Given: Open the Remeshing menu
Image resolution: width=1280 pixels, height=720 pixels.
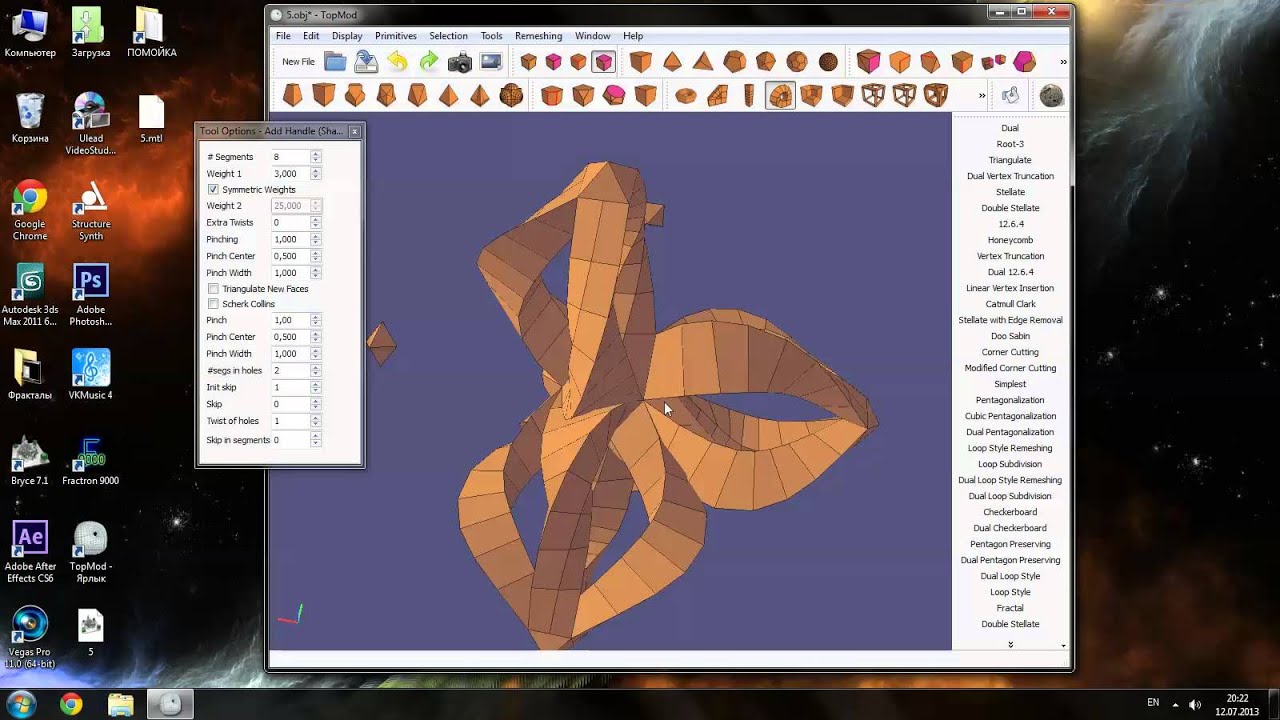Looking at the screenshot, I should pos(538,36).
